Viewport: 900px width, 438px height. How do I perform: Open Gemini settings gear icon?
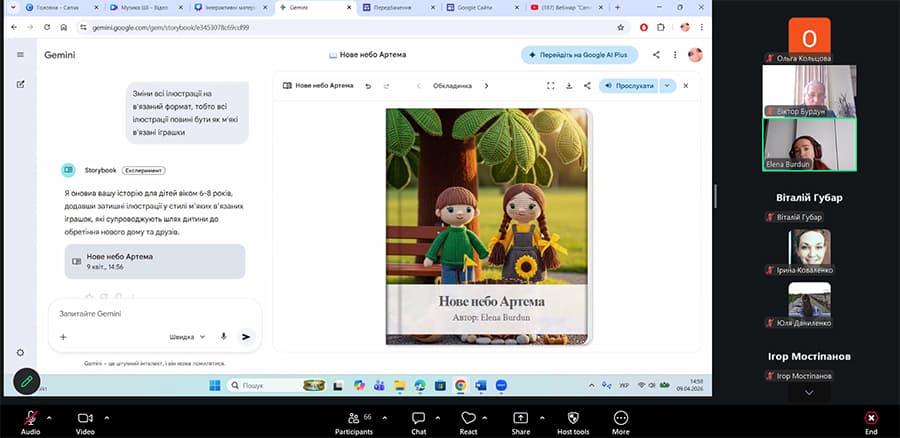[20, 352]
